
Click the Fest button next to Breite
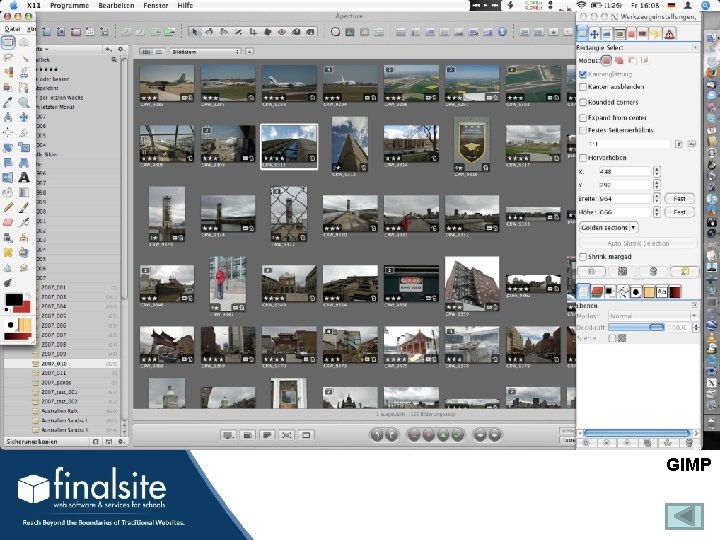[679, 198]
